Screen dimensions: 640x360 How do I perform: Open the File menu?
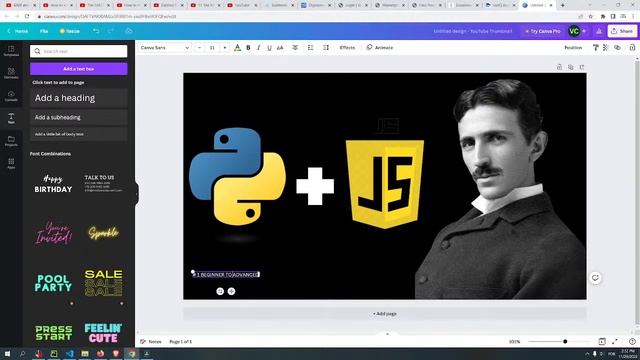coord(44,31)
